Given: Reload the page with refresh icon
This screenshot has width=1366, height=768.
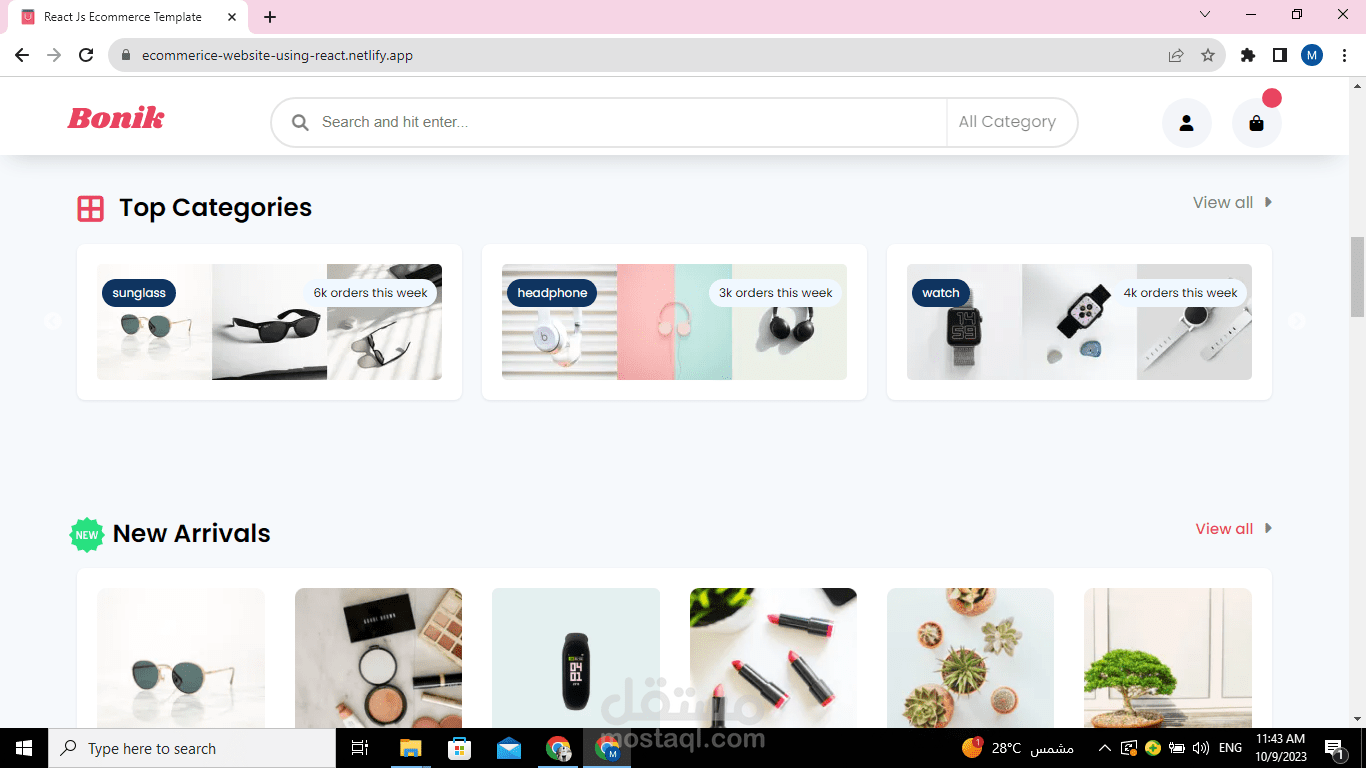Looking at the screenshot, I should click(86, 55).
